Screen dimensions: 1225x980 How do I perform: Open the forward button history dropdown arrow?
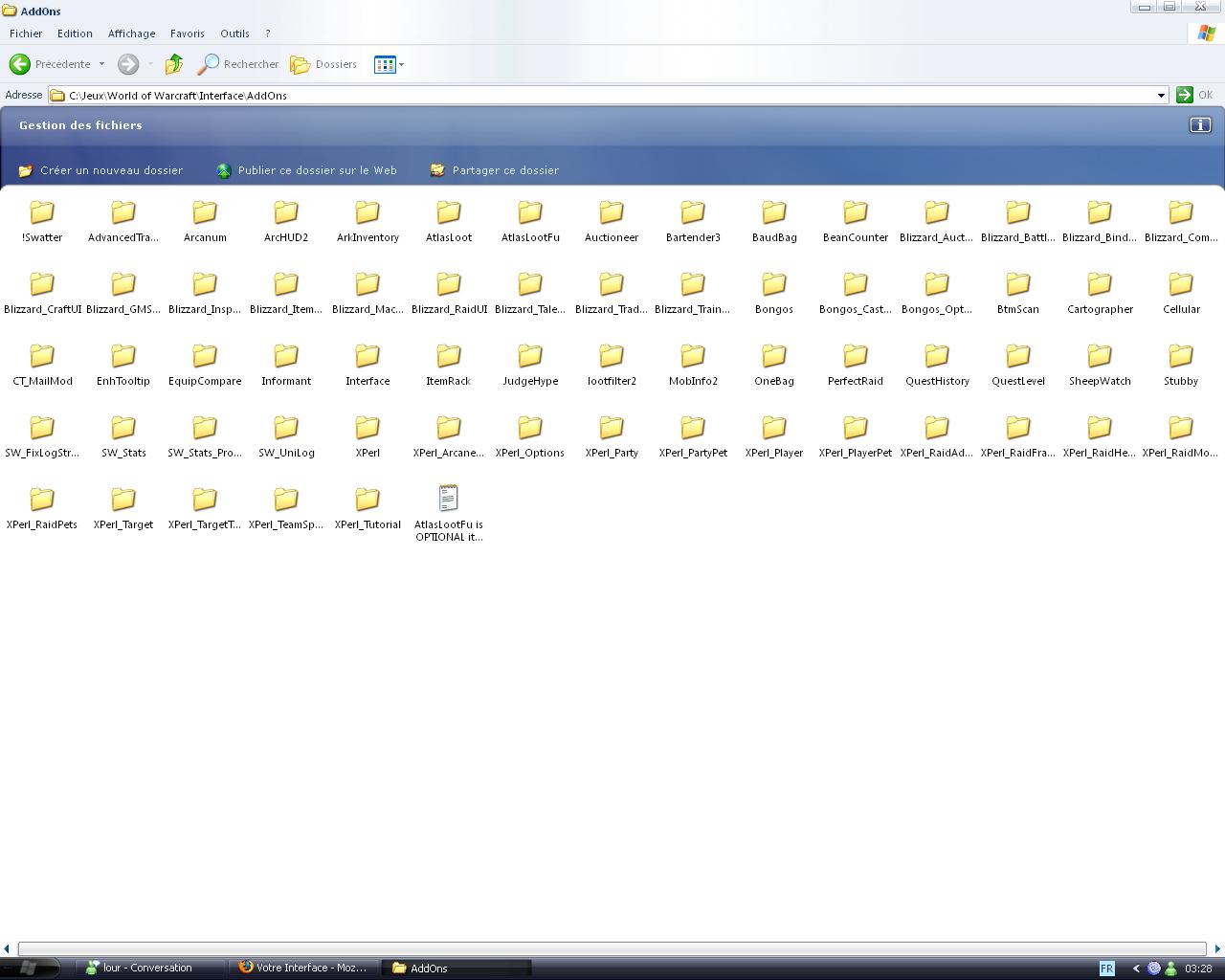150,64
